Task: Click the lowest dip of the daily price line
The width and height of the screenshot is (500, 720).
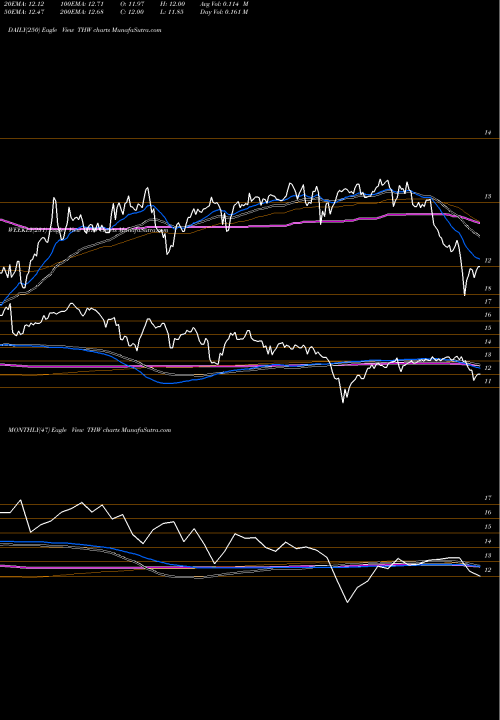Action: tap(465, 294)
